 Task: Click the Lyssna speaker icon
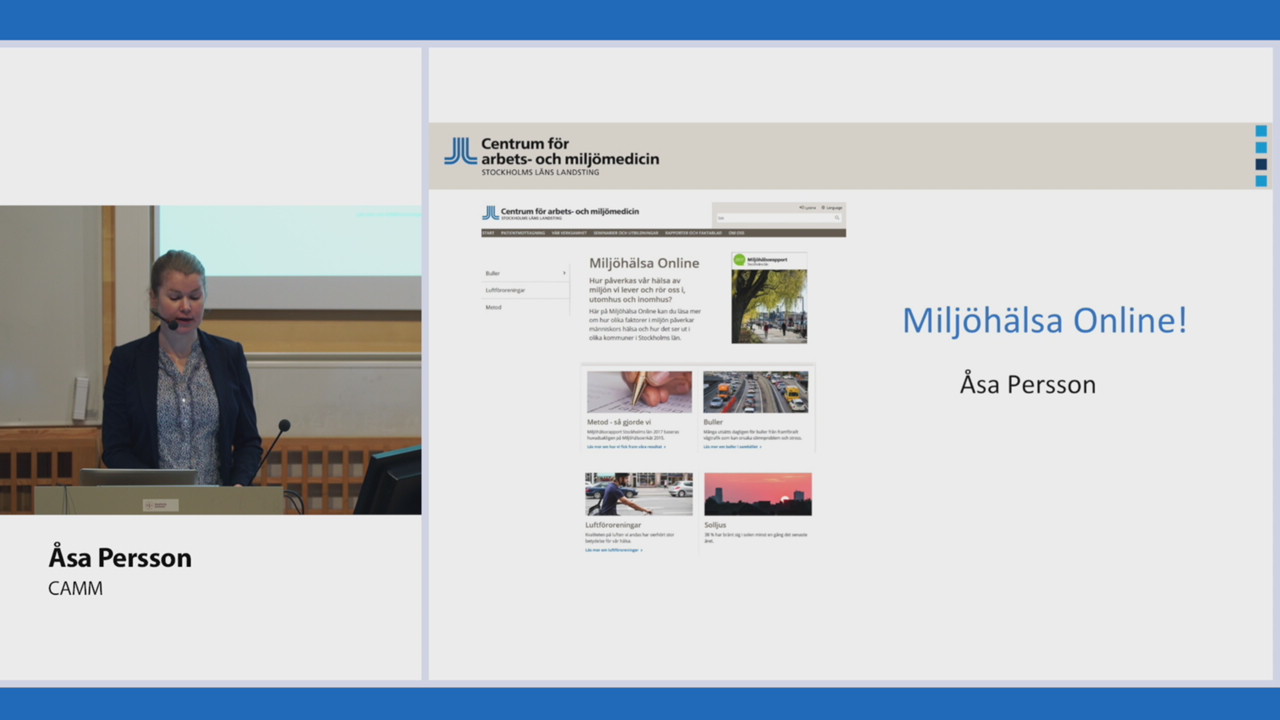(x=802, y=207)
